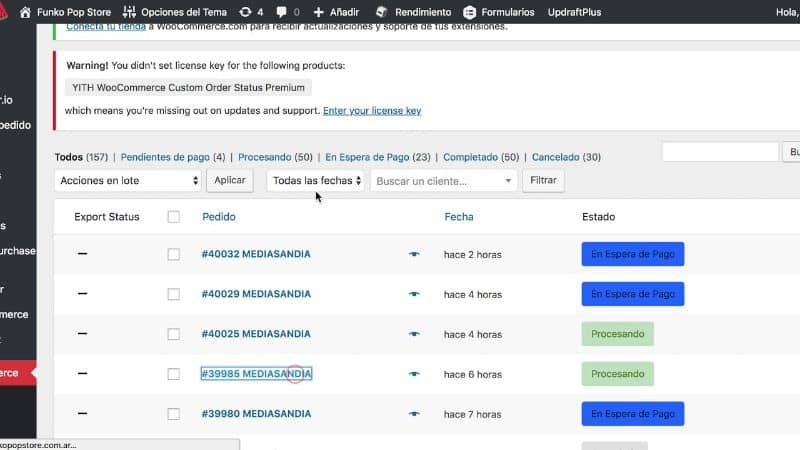
Task: Check the box for order #39980
Action: coord(173,414)
